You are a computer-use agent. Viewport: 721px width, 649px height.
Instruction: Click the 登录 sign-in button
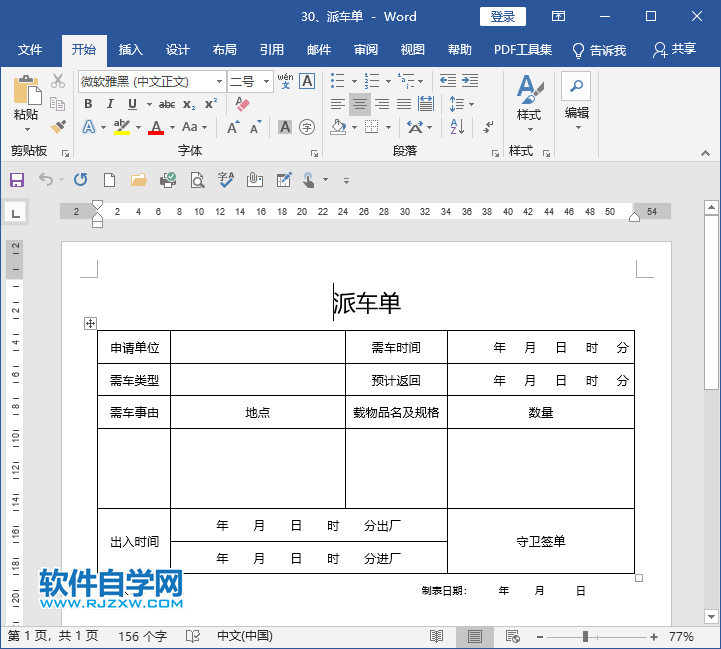[503, 17]
